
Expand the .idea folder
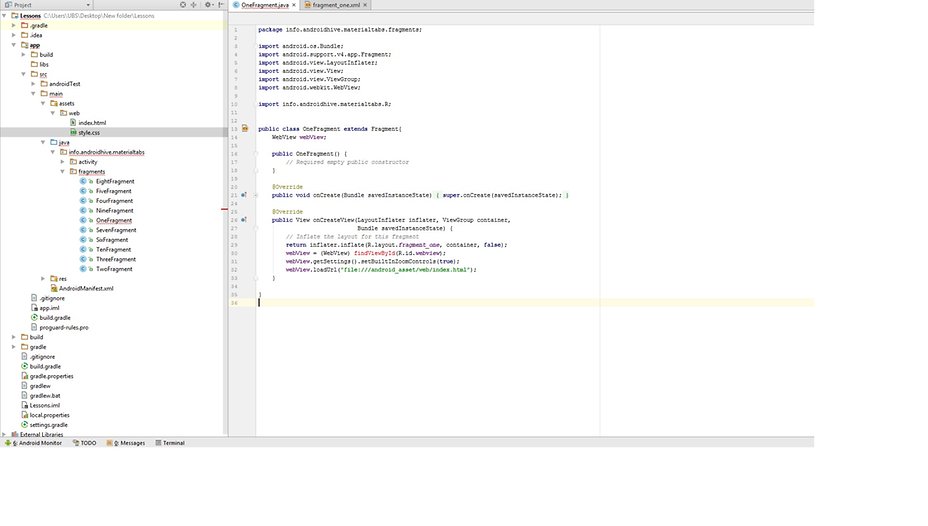(x=14, y=35)
